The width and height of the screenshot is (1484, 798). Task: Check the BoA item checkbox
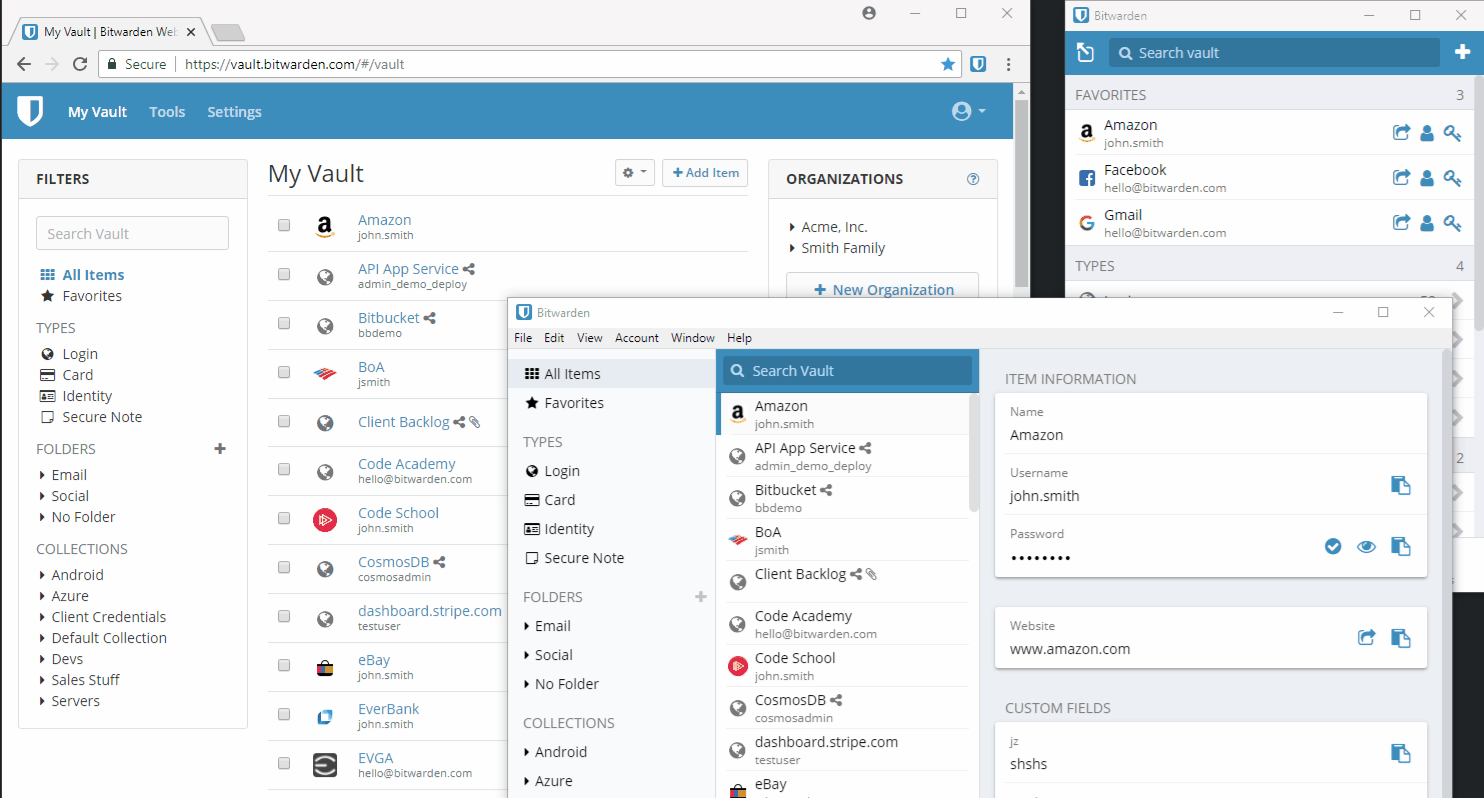(x=284, y=372)
